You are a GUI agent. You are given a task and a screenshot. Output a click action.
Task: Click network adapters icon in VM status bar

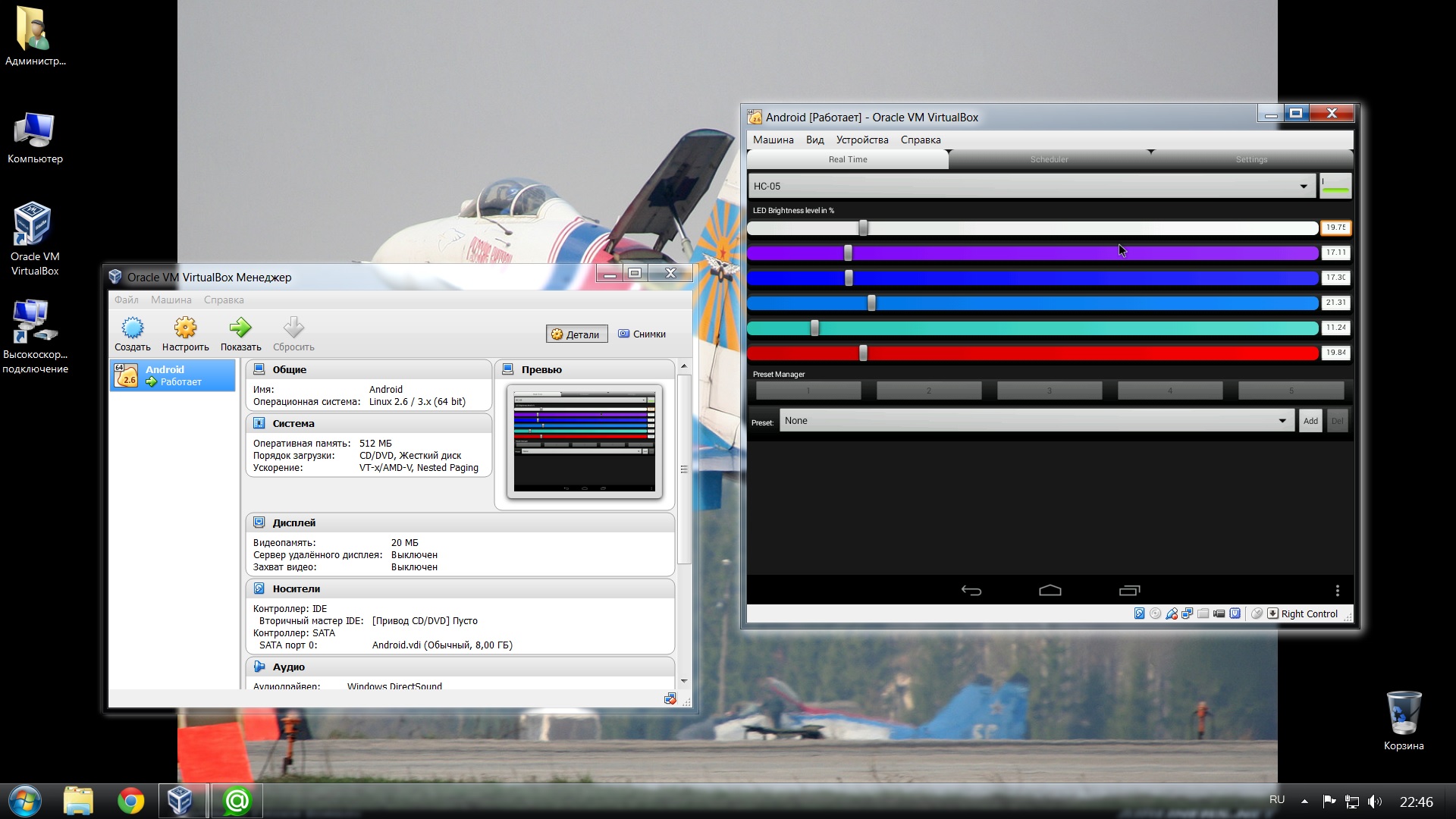click(1187, 613)
